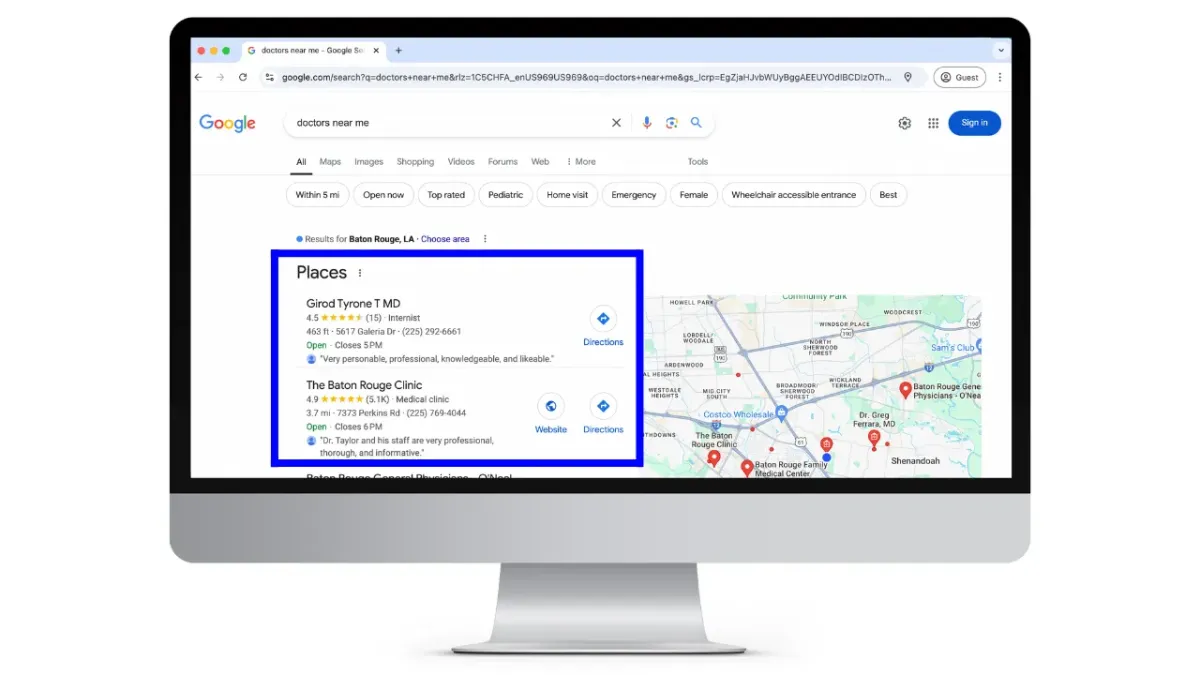Toggle the Emergency filter chip
Image resolution: width=1200 pixels, height=675 pixels.
coord(634,195)
